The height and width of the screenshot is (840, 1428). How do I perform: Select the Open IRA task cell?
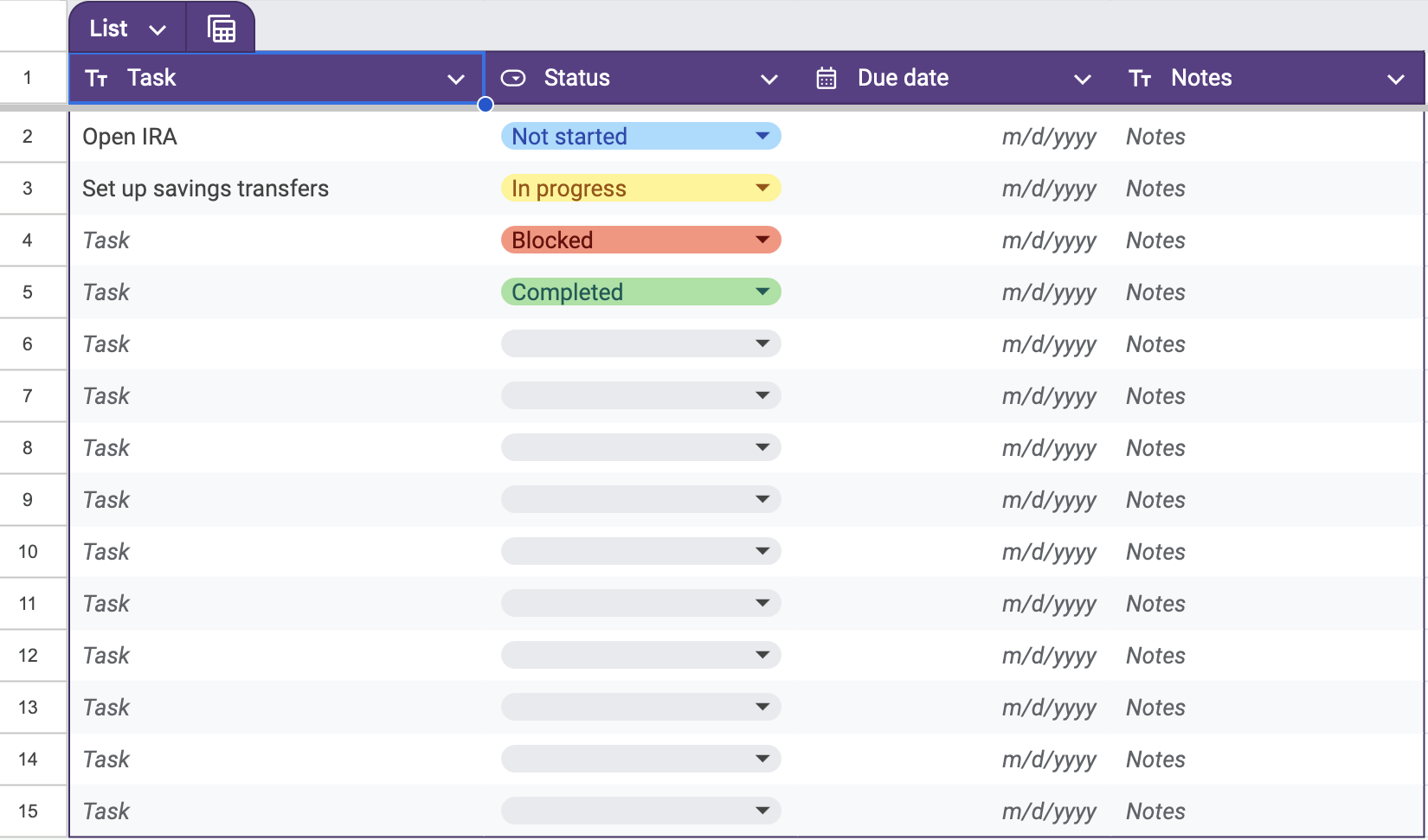277,137
